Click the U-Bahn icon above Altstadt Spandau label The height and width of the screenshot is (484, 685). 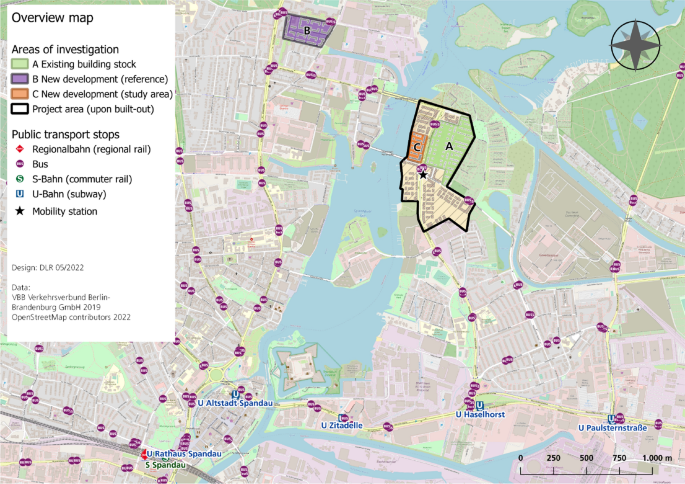coord(236,394)
